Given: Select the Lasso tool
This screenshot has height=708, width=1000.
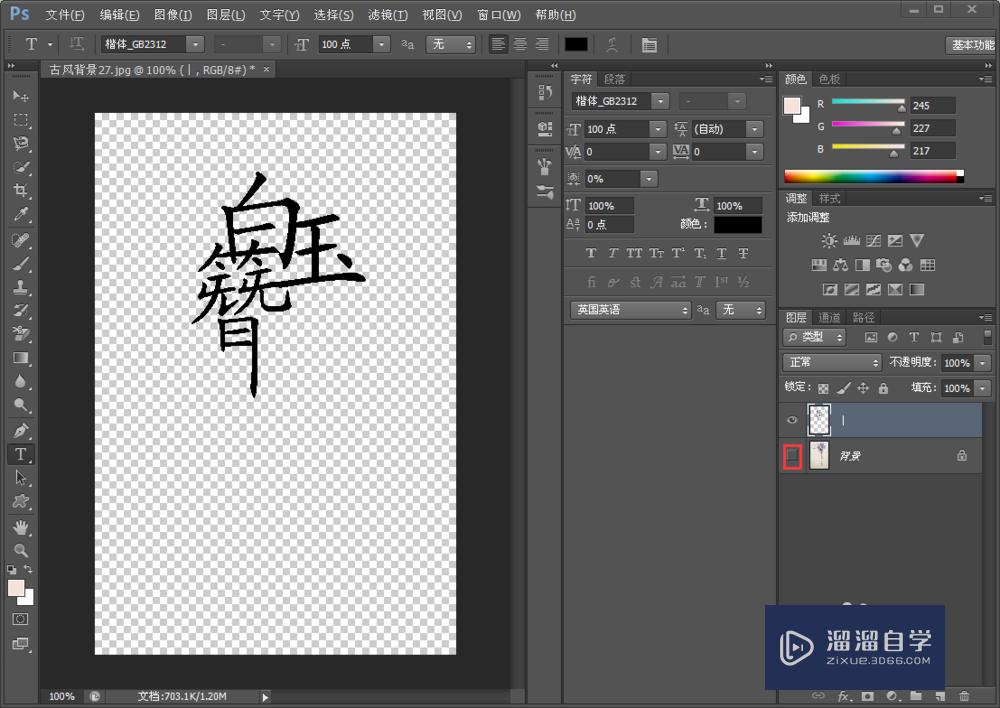Looking at the screenshot, I should [x=20, y=144].
